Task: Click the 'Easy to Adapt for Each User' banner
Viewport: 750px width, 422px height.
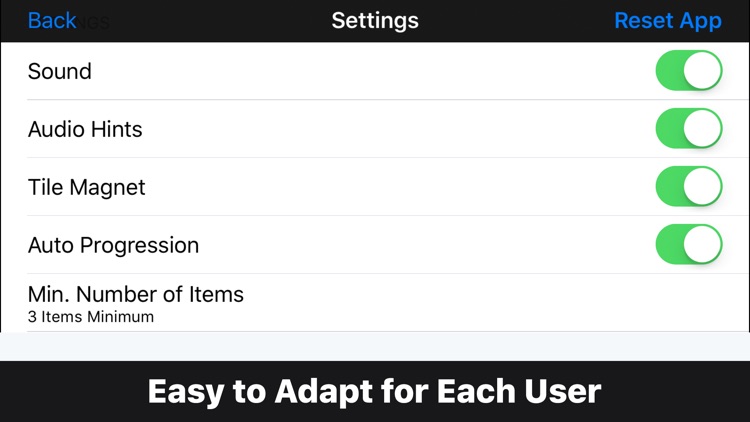Action: point(375,391)
